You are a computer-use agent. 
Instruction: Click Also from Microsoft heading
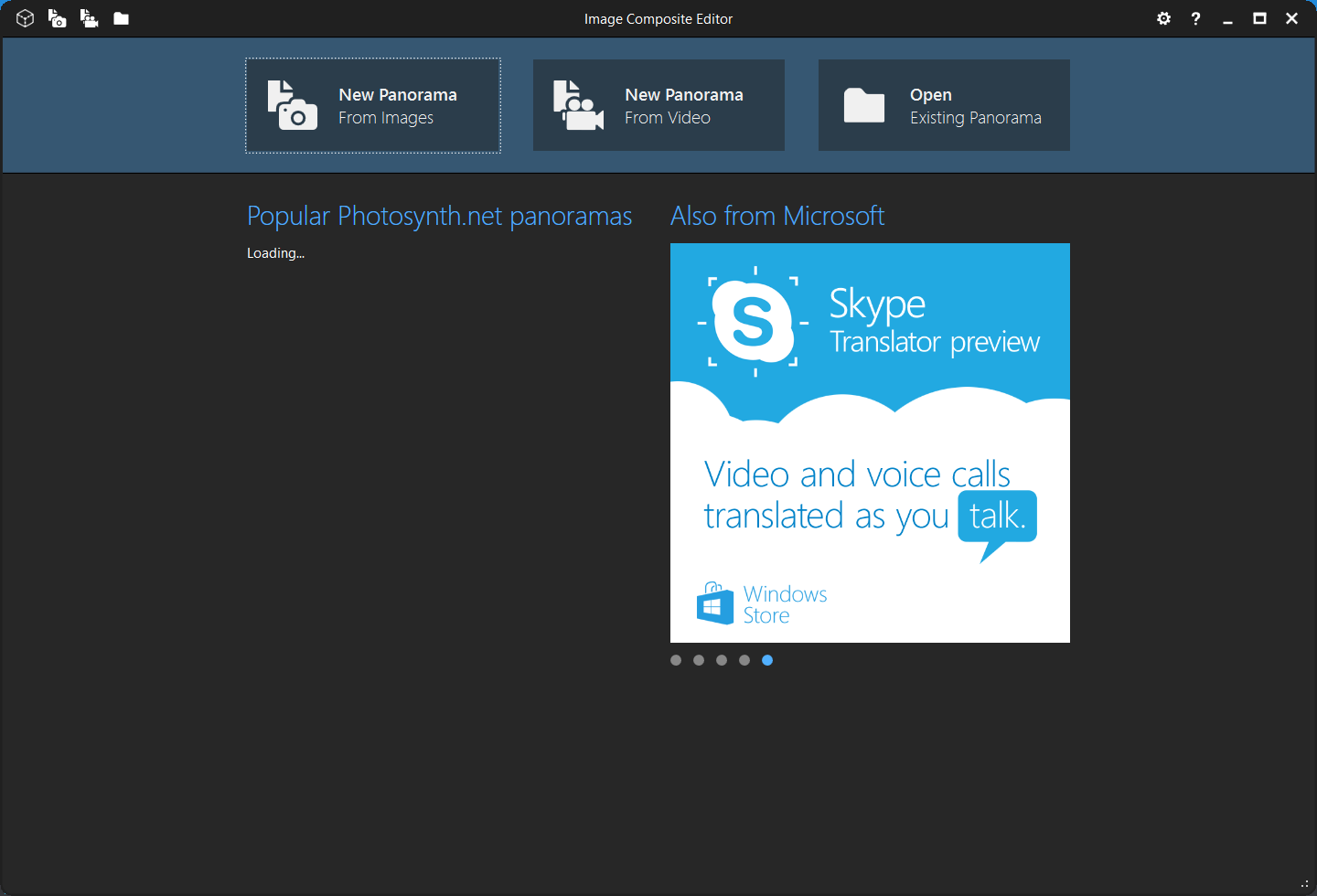point(777,216)
